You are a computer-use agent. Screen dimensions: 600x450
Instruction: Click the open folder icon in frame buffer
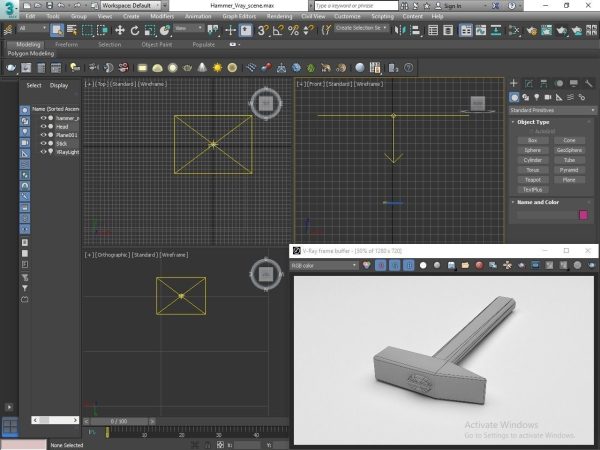click(x=465, y=265)
